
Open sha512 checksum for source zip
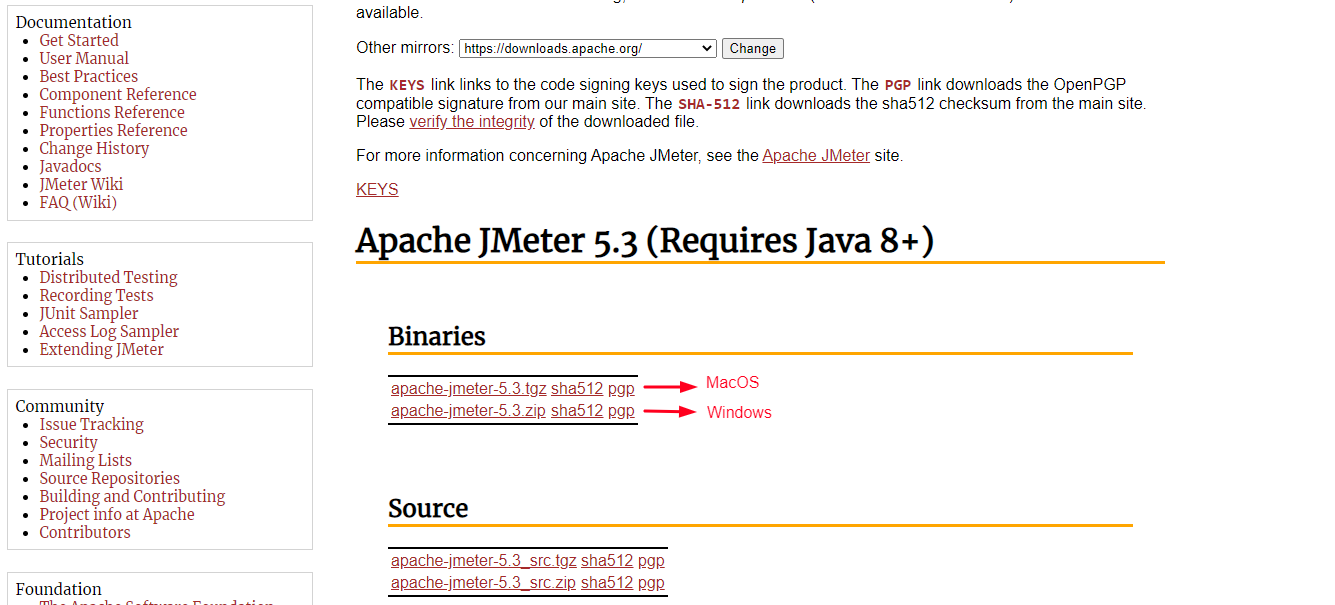click(607, 583)
